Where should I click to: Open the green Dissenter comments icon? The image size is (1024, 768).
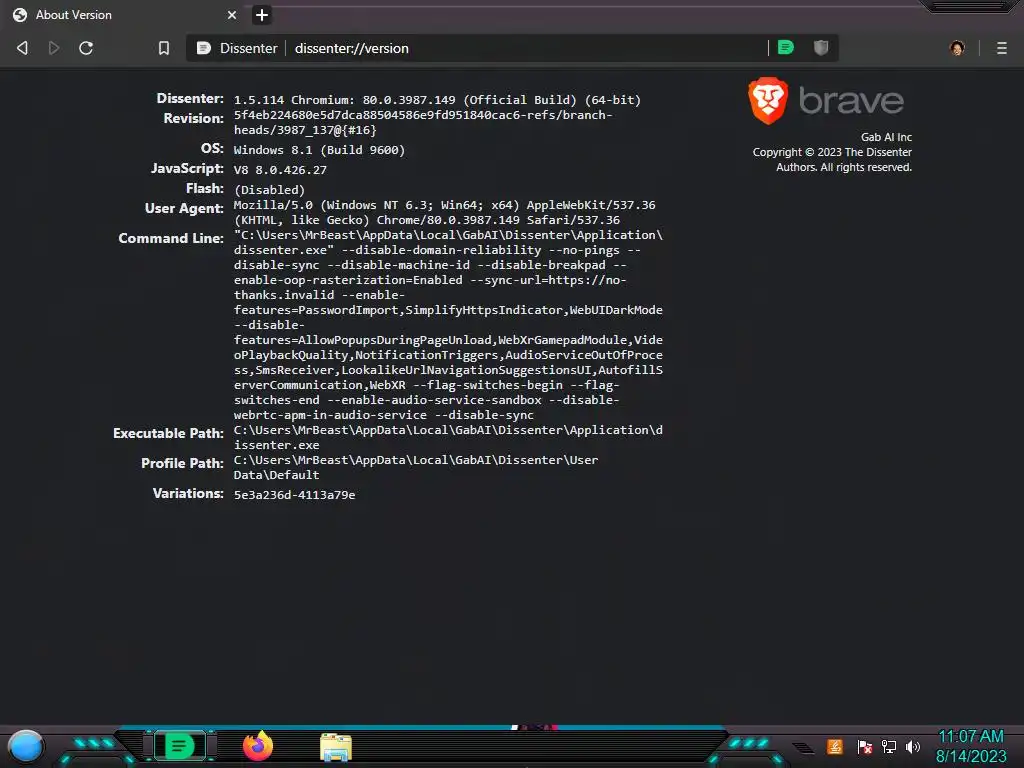tap(786, 47)
